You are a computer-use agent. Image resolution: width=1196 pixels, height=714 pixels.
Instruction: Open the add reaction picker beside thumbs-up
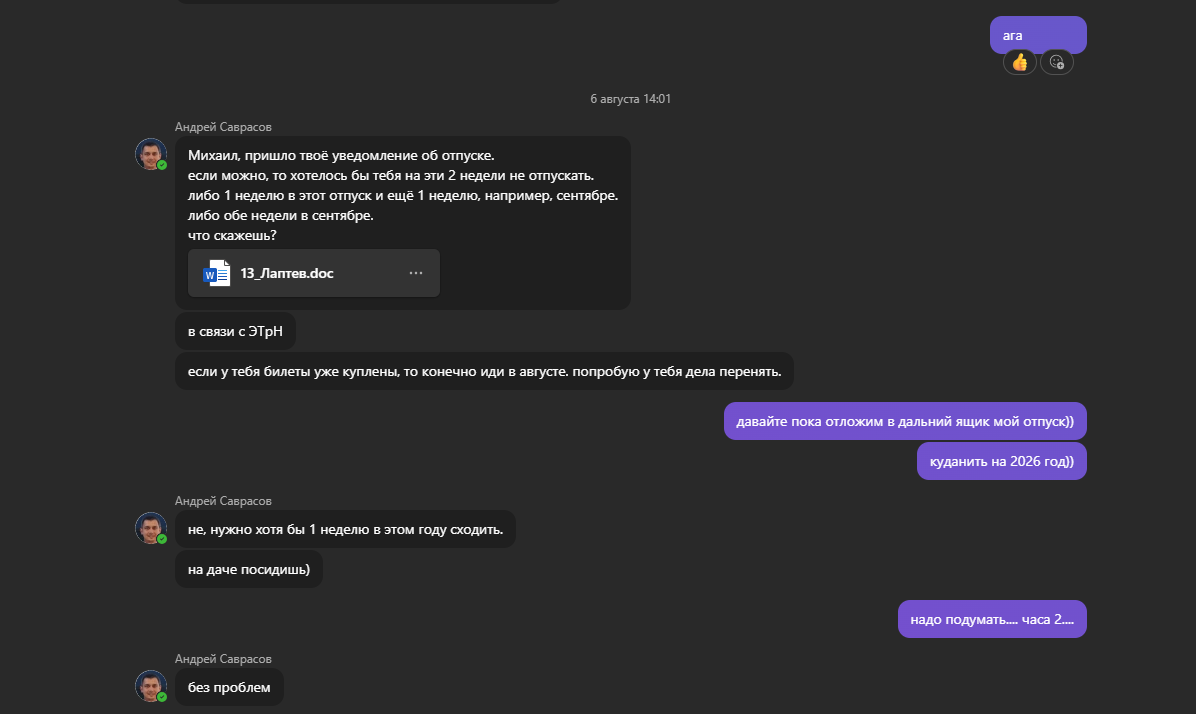(x=1056, y=62)
